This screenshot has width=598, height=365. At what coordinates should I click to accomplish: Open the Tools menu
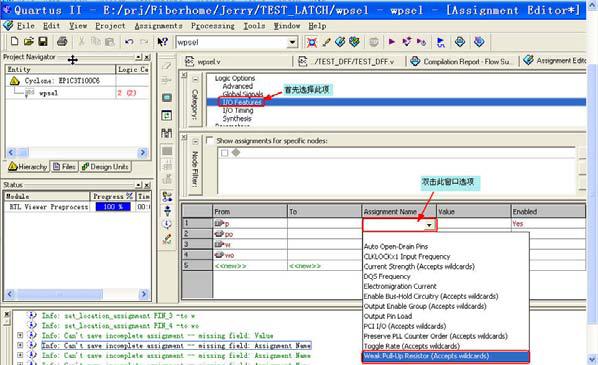click(254, 26)
